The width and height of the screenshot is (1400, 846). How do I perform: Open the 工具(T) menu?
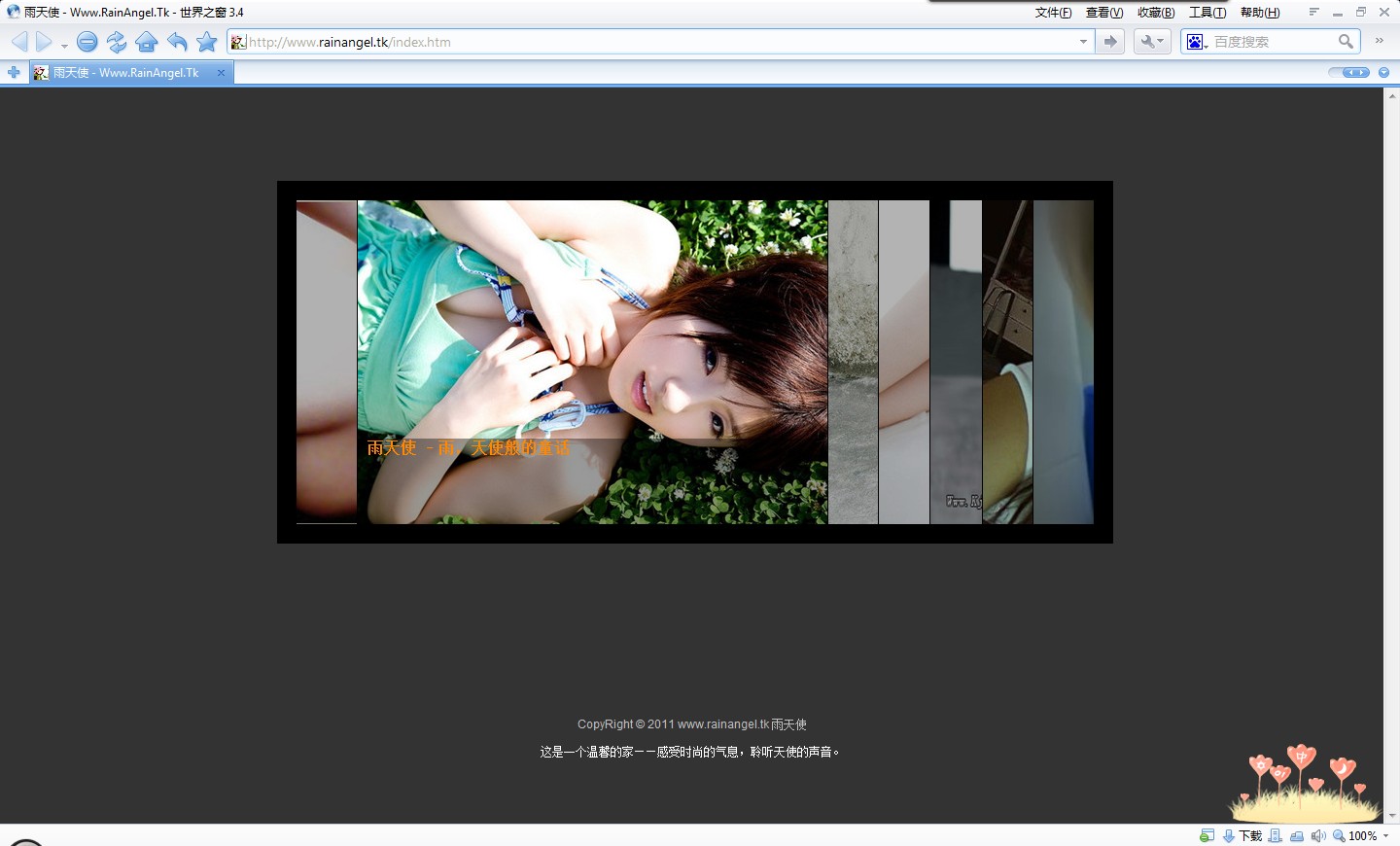[1207, 12]
